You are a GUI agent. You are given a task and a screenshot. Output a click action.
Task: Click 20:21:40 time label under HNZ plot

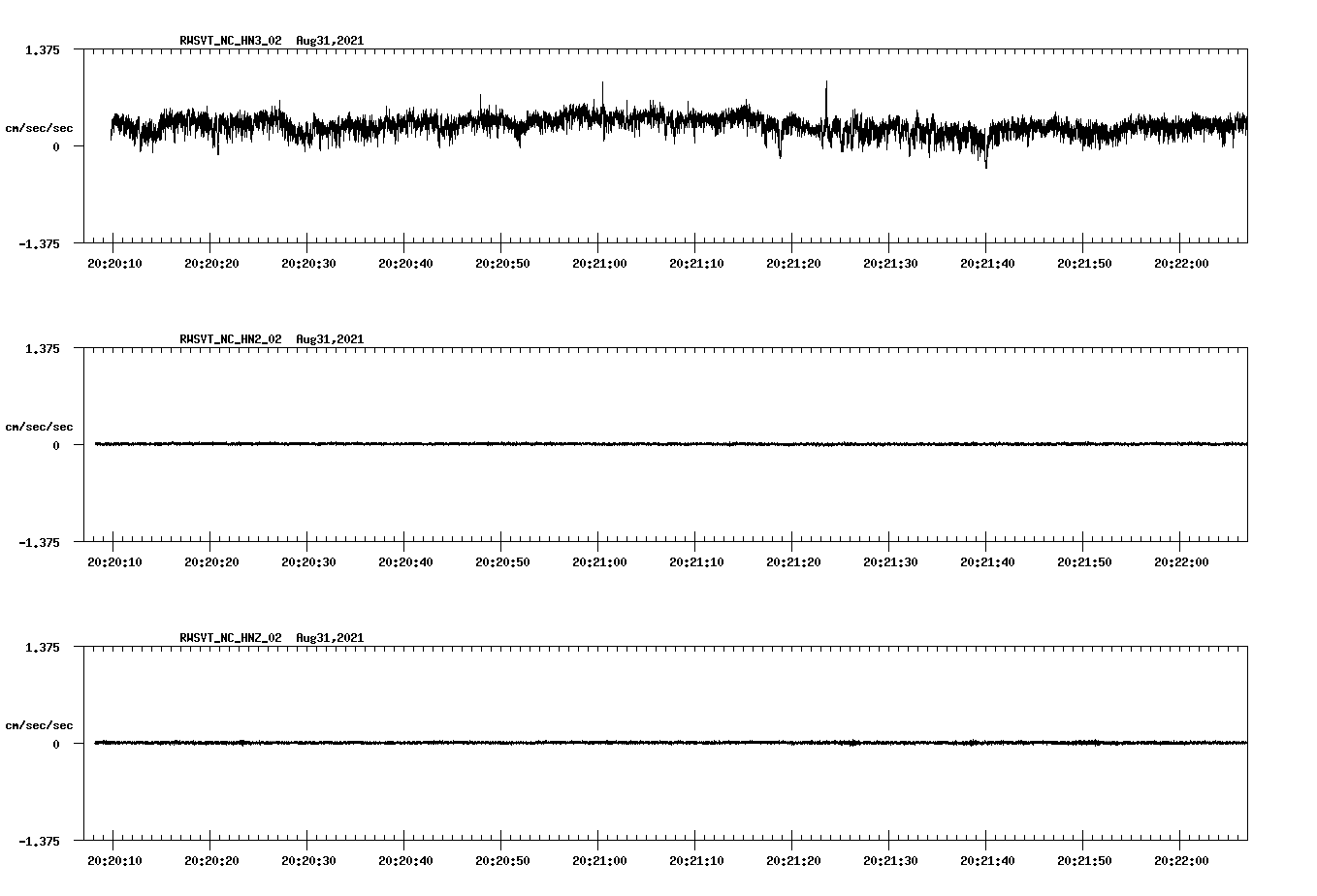[987, 860]
